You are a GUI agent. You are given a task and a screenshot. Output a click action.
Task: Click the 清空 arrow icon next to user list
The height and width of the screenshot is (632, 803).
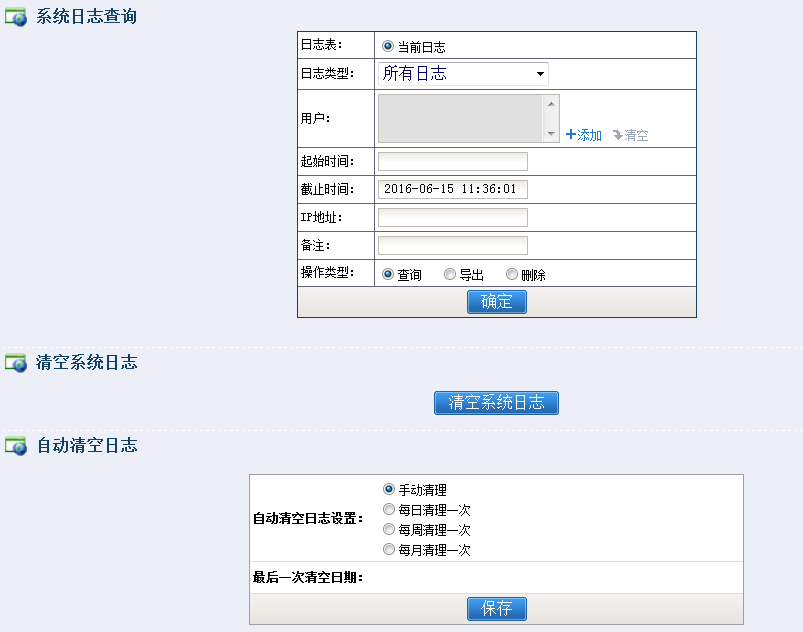coord(618,135)
